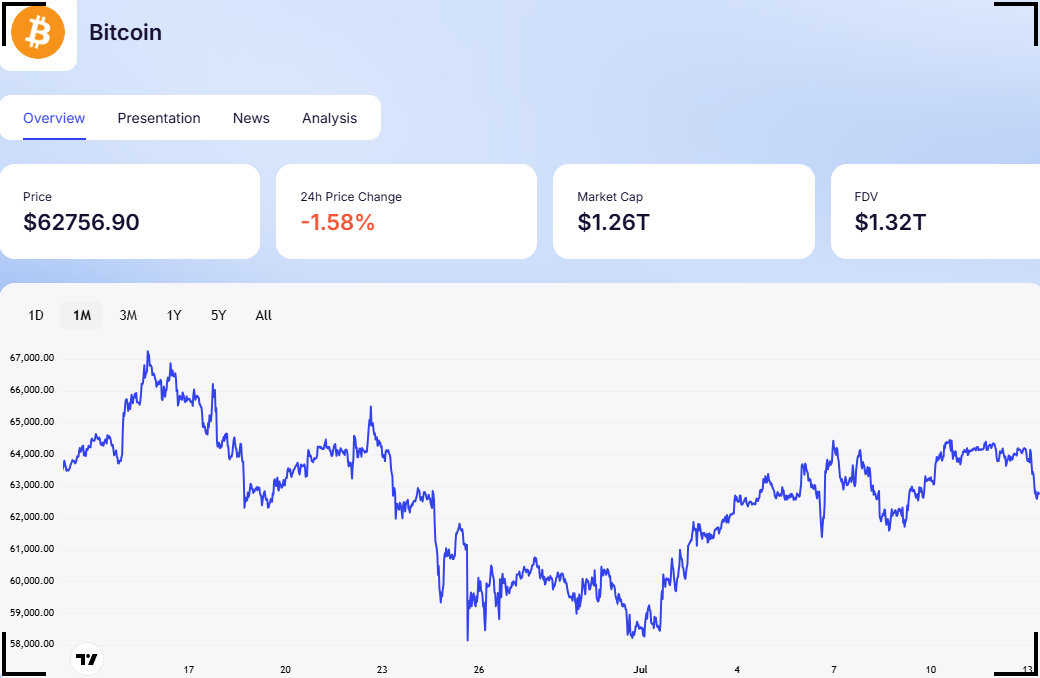Click the price value $62756.90
Screen dimensions: 1040x678
pos(82,222)
